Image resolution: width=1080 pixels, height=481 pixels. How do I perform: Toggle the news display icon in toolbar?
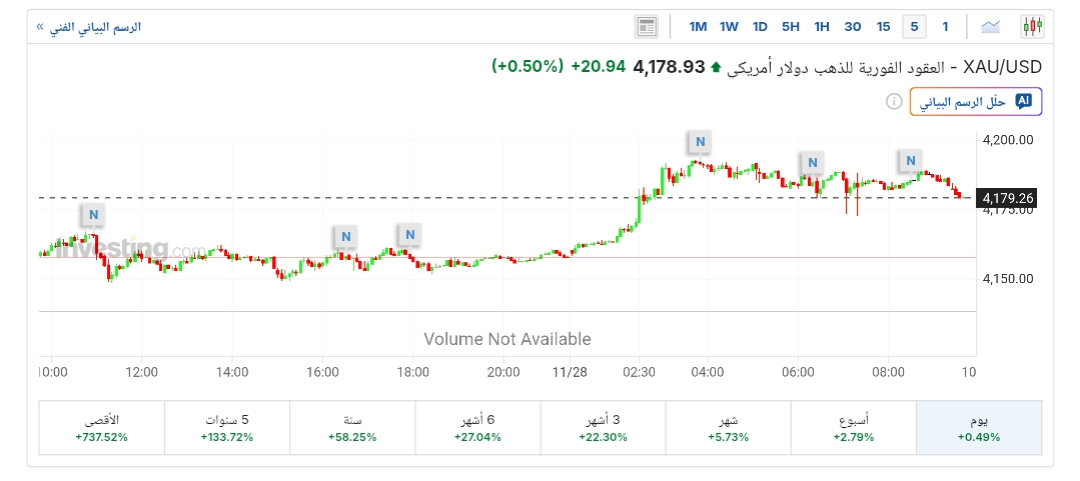point(647,26)
